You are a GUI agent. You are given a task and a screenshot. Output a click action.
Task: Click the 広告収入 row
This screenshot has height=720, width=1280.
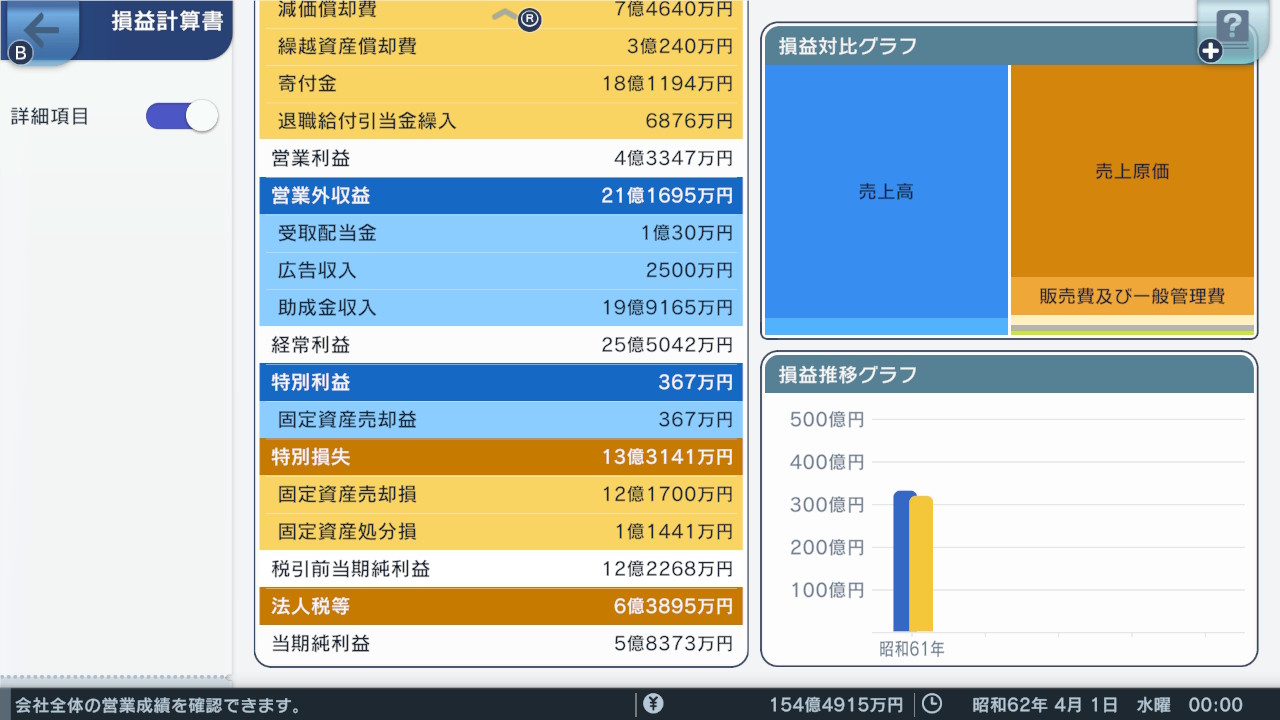click(x=501, y=271)
